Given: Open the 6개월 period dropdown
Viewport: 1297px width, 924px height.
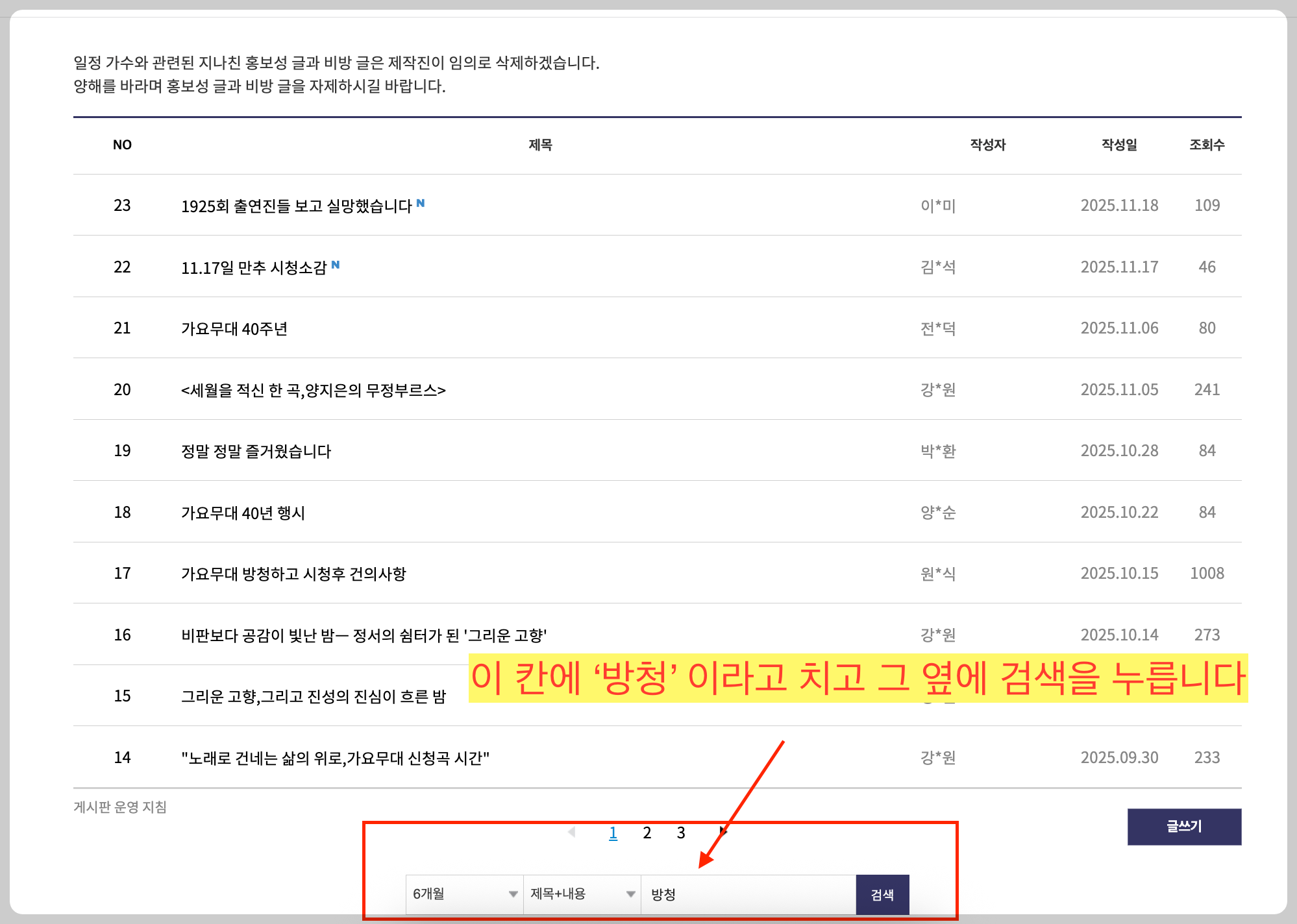Looking at the screenshot, I should coord(464,894).
